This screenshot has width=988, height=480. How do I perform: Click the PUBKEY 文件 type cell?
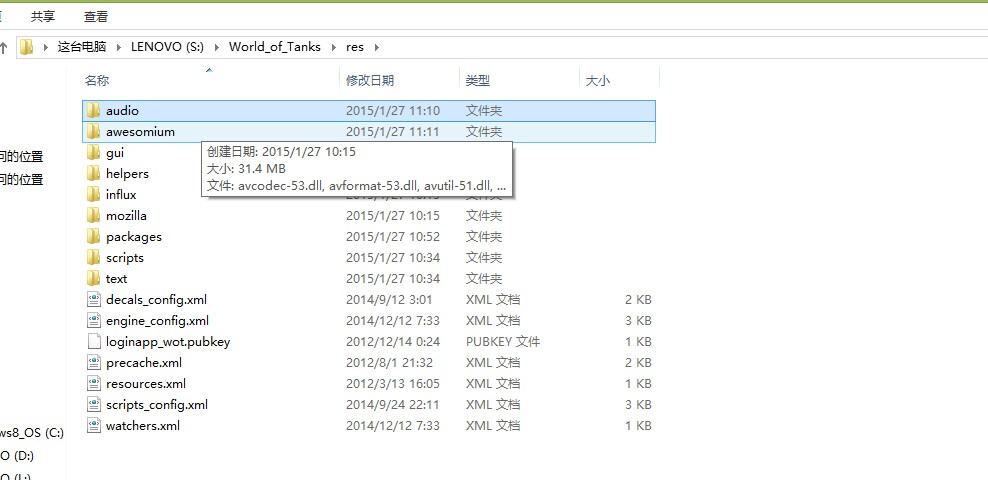[503, 342]
